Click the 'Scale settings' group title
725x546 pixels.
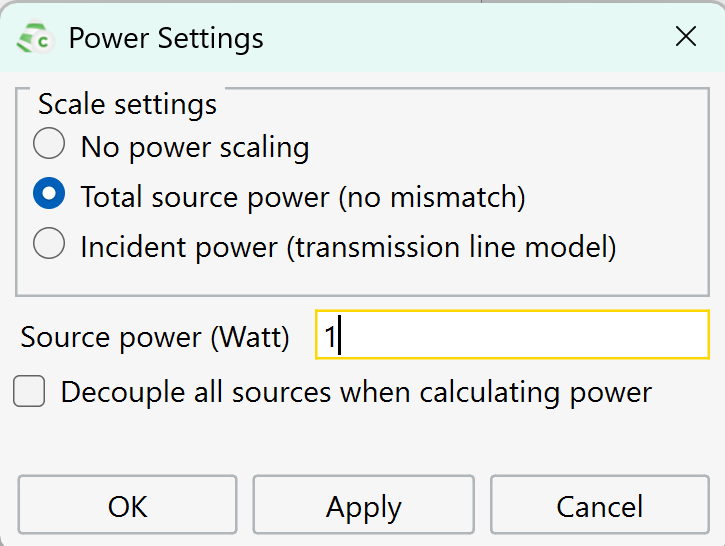[128, 104]
